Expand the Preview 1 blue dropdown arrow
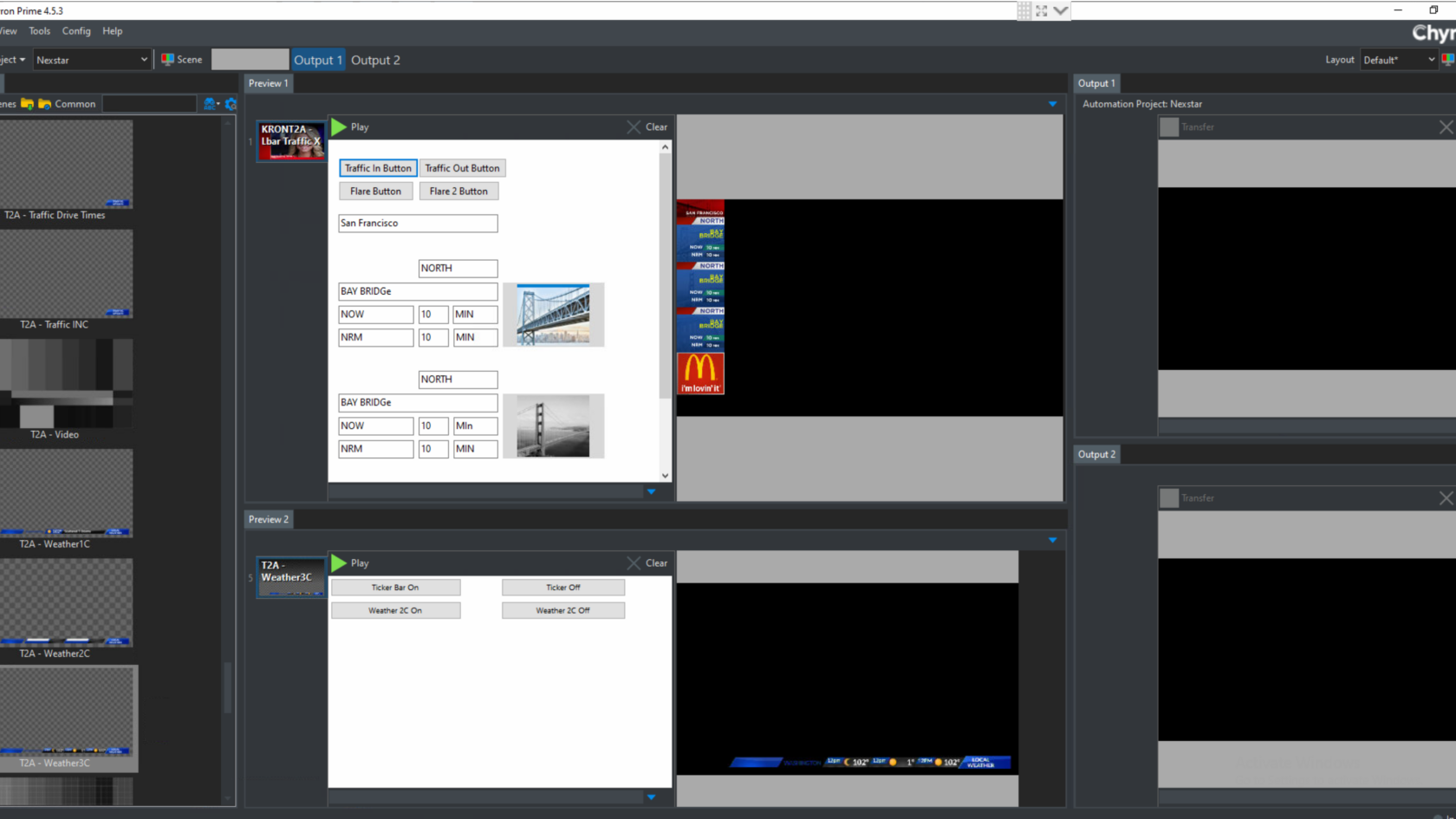 pos(1052,104)
